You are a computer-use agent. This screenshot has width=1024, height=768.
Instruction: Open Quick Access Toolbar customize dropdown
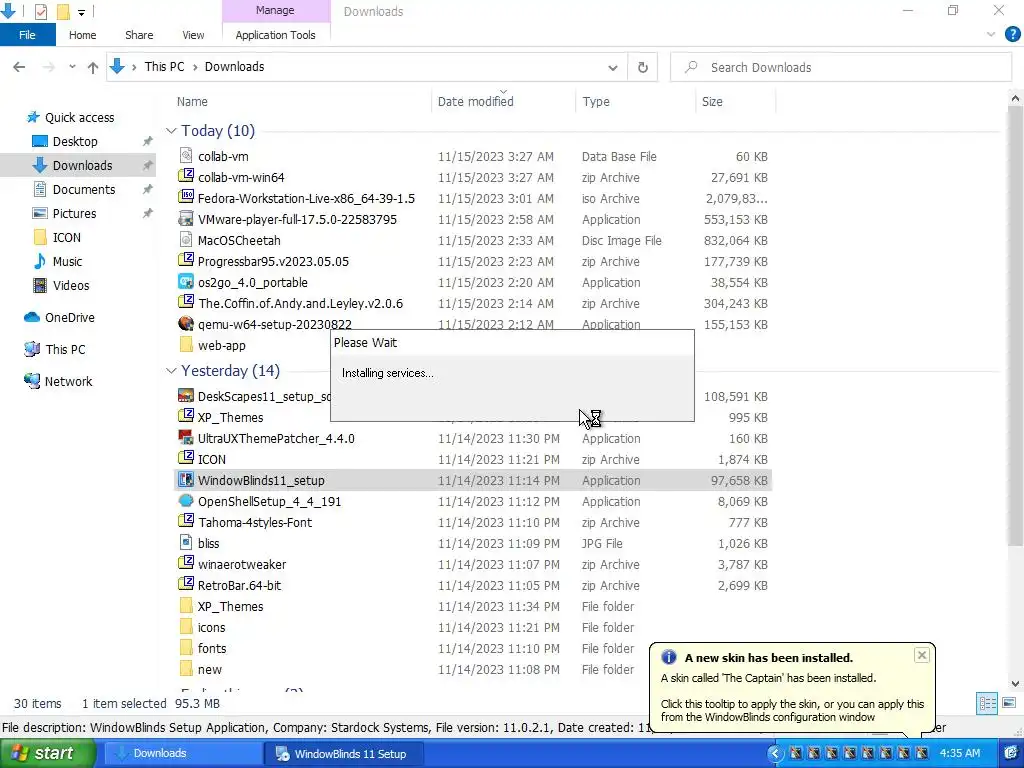tap(81, 12)
